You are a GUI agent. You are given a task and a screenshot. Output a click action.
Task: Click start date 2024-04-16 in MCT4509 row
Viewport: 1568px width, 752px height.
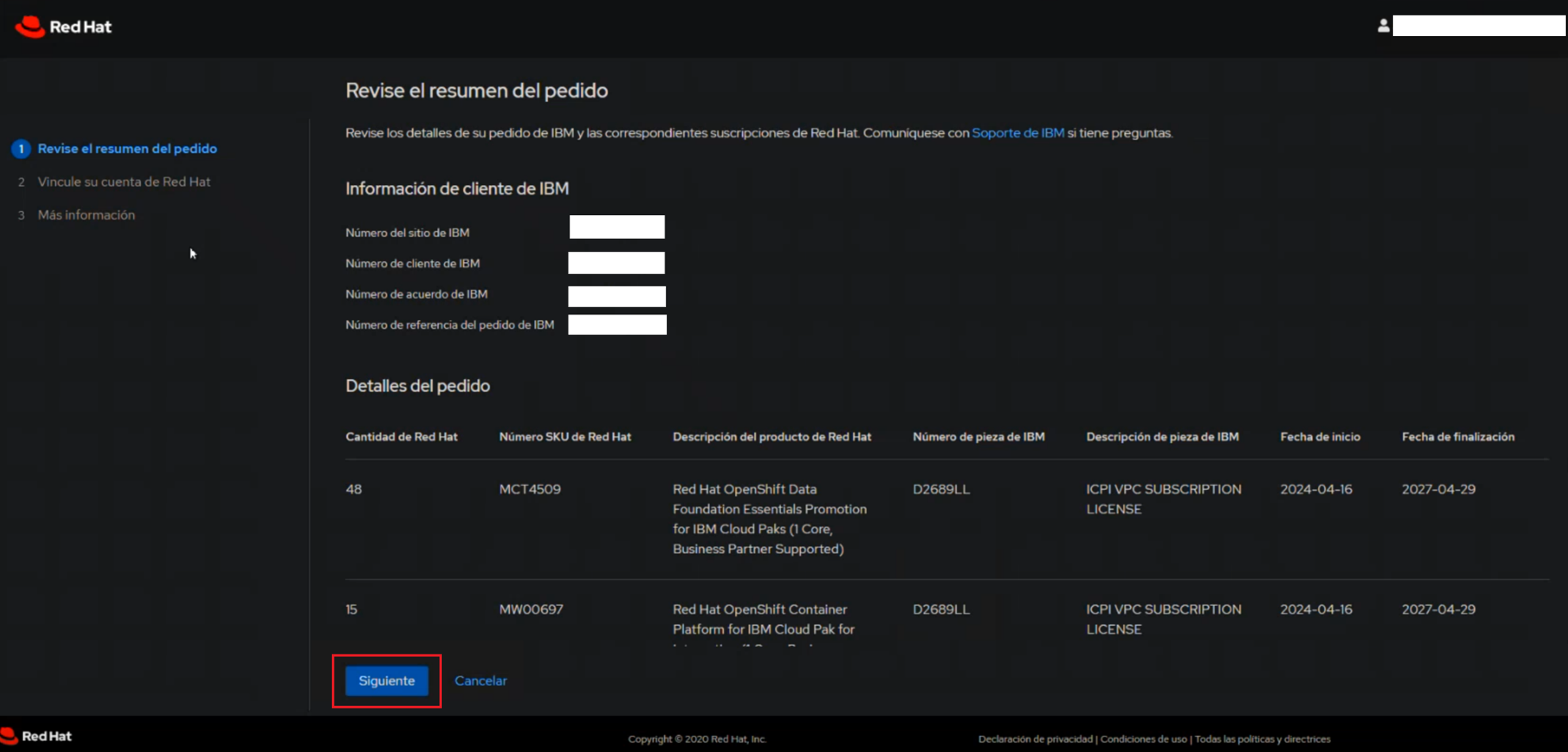1316,489
